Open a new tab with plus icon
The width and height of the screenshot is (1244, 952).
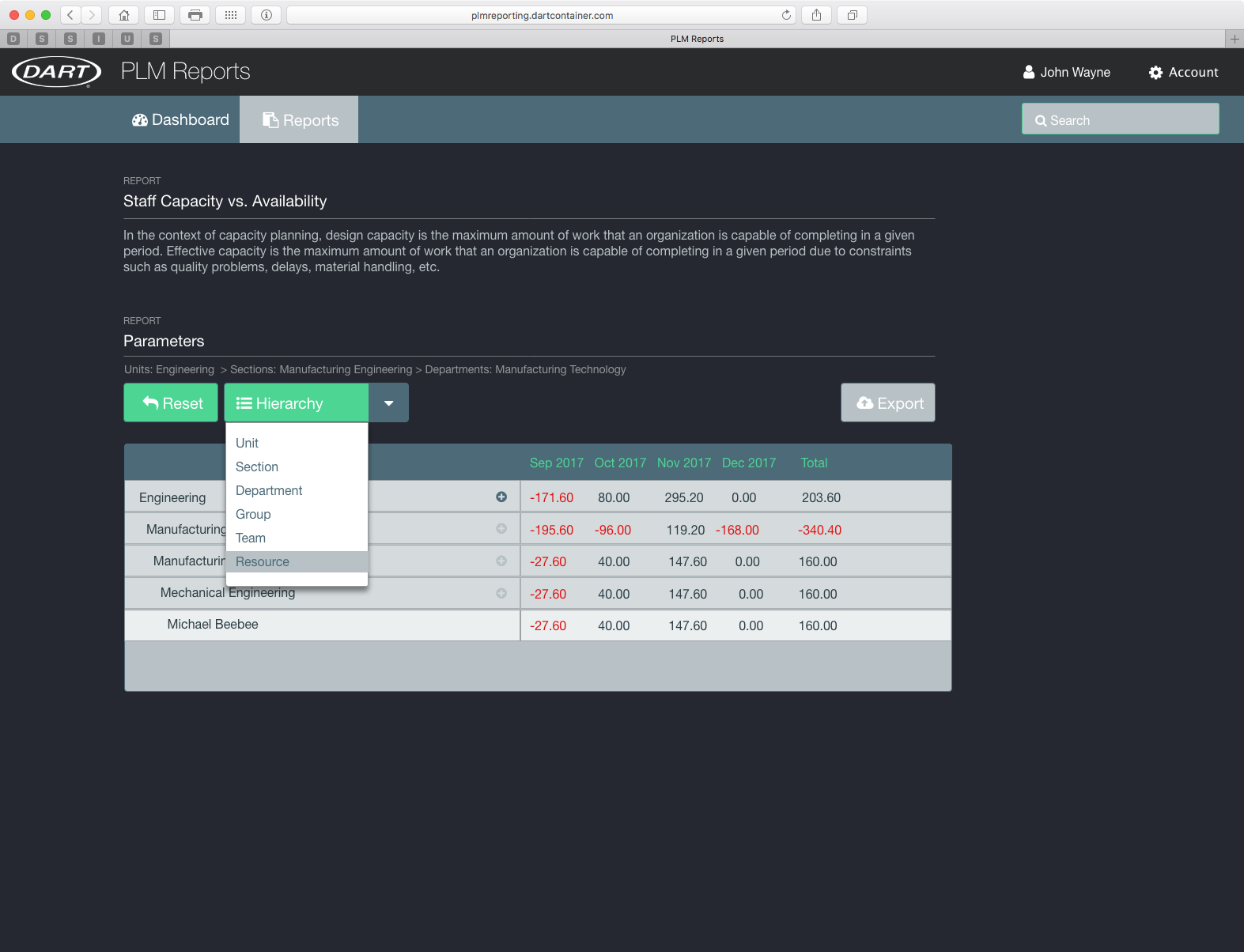1235,39
